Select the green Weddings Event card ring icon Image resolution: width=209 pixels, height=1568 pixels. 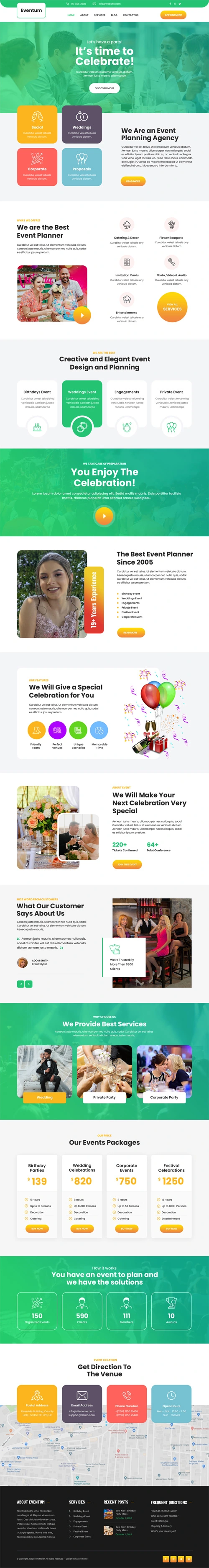point(82,427)
